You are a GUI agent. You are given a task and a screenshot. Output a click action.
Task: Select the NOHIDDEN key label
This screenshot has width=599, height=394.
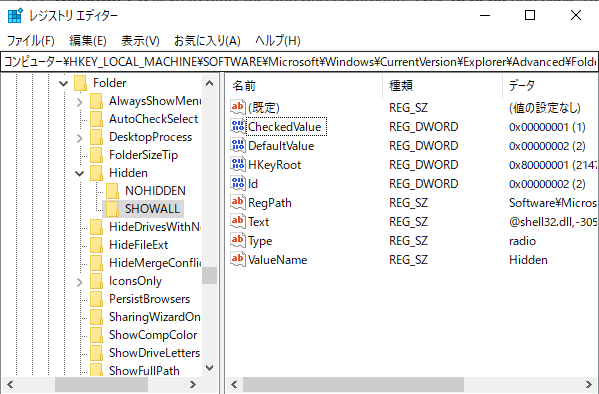tap(155, 191)
